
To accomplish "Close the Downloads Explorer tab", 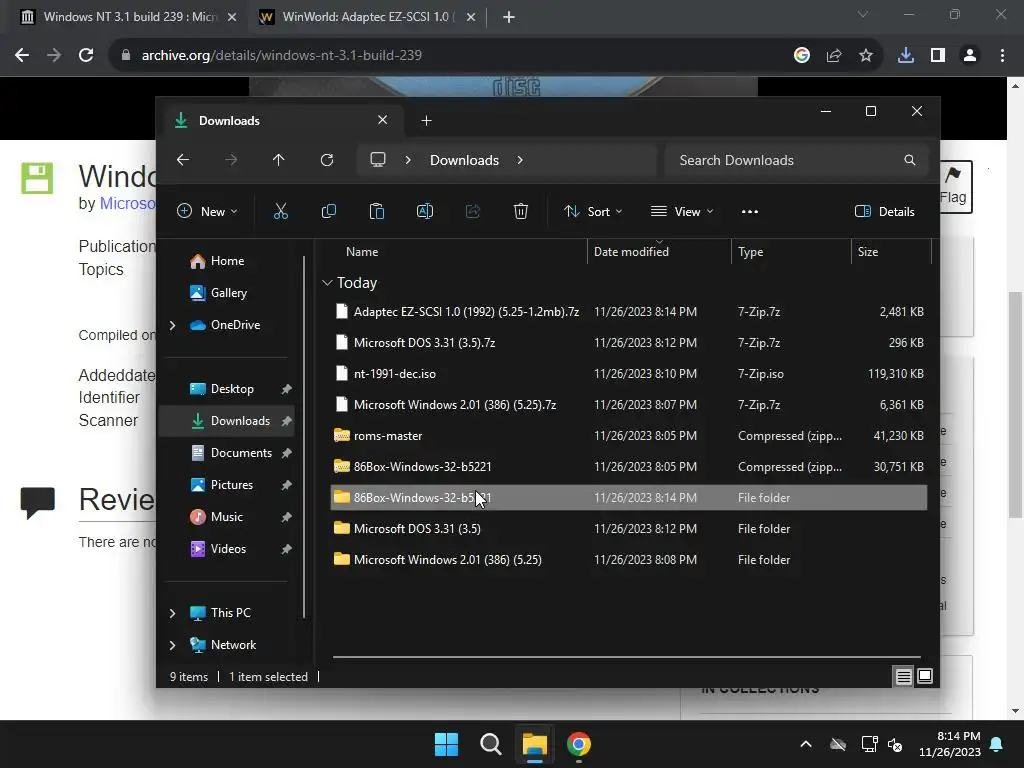I will click(383, 120).
